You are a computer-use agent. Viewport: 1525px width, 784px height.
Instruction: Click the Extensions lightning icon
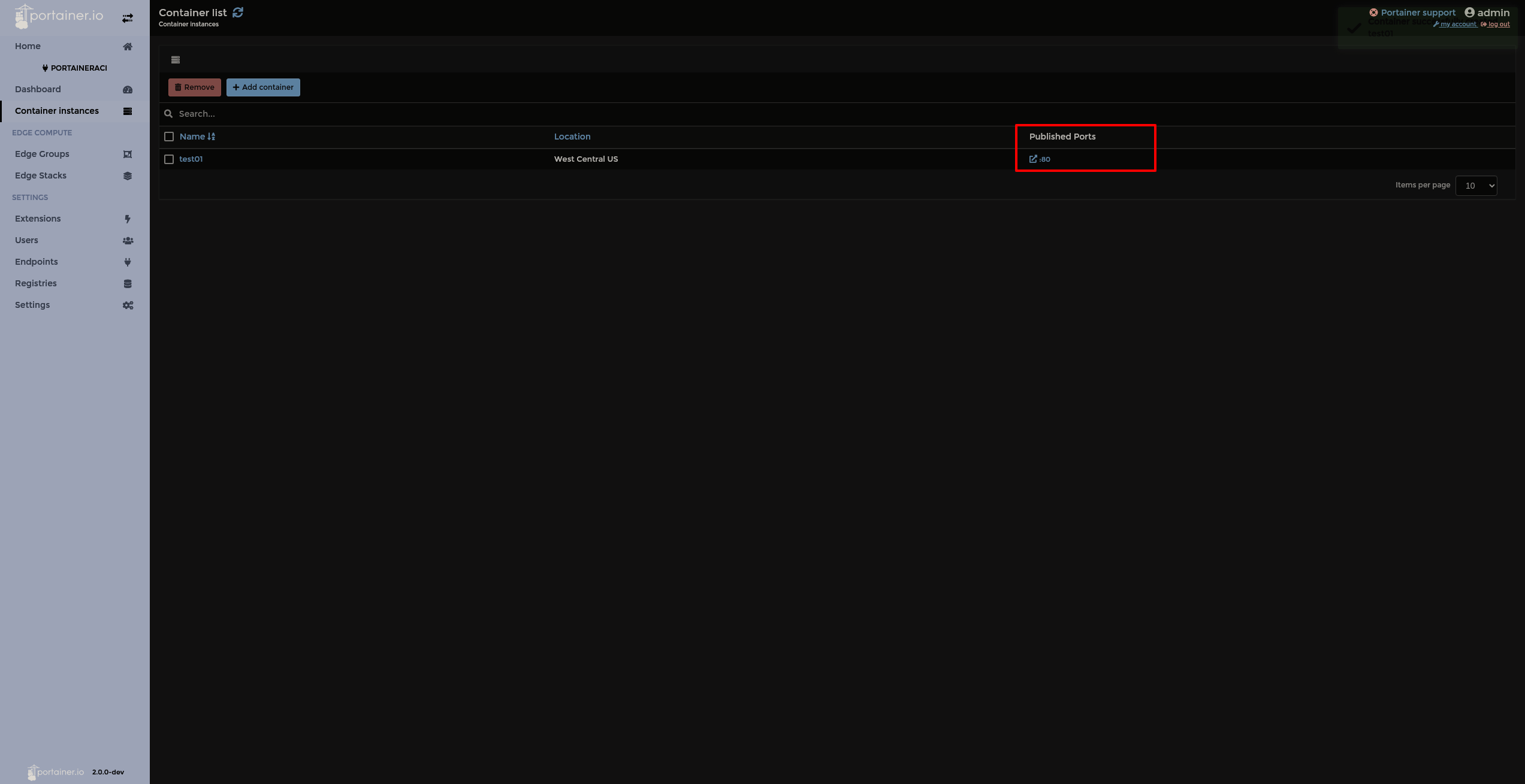pyautogui.click(x=128, y=219)
